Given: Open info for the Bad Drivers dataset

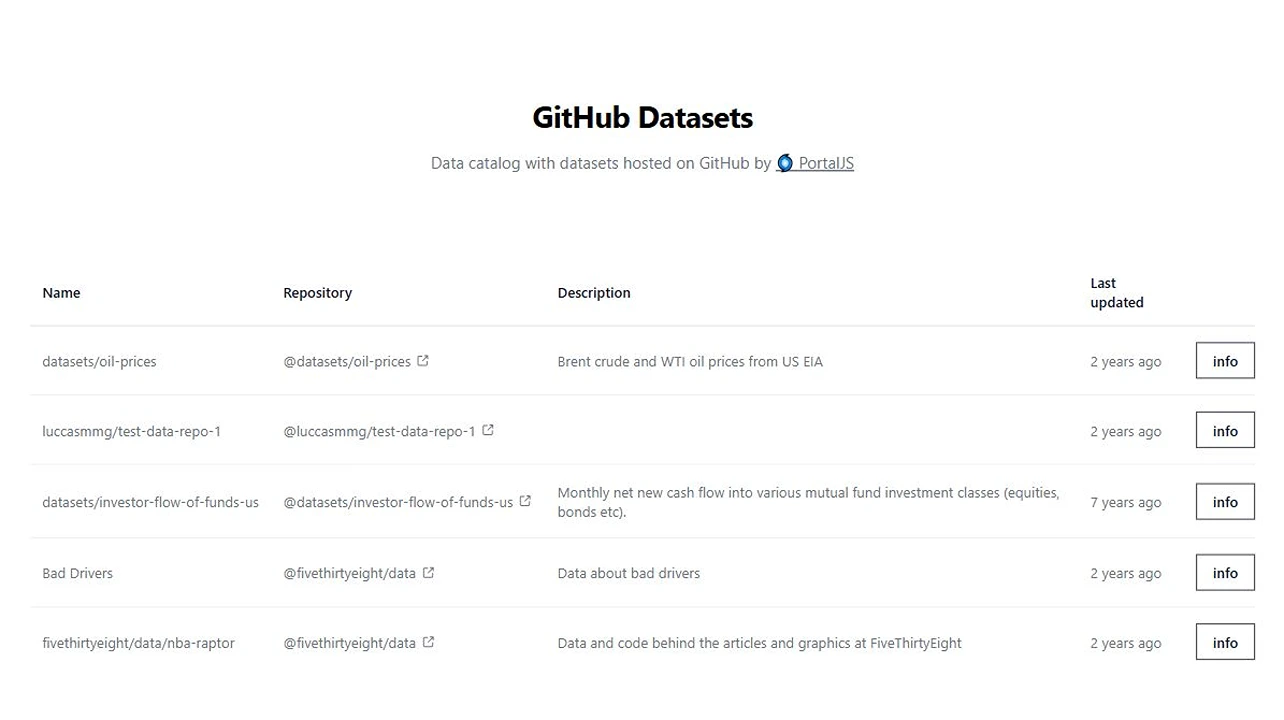Looking at the screenshot, I should click(x=1224, y=572).
